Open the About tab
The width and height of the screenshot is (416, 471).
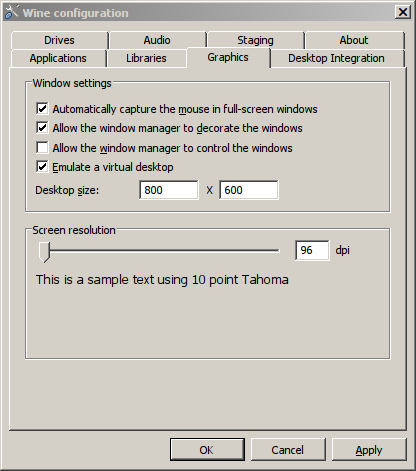[x=354, y=40]
